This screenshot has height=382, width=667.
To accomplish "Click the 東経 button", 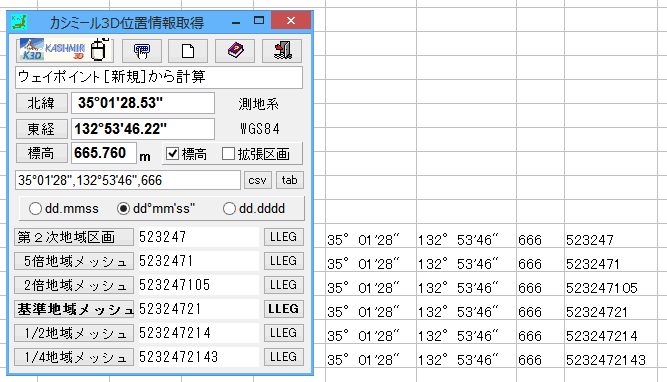I will pos(42,129).
